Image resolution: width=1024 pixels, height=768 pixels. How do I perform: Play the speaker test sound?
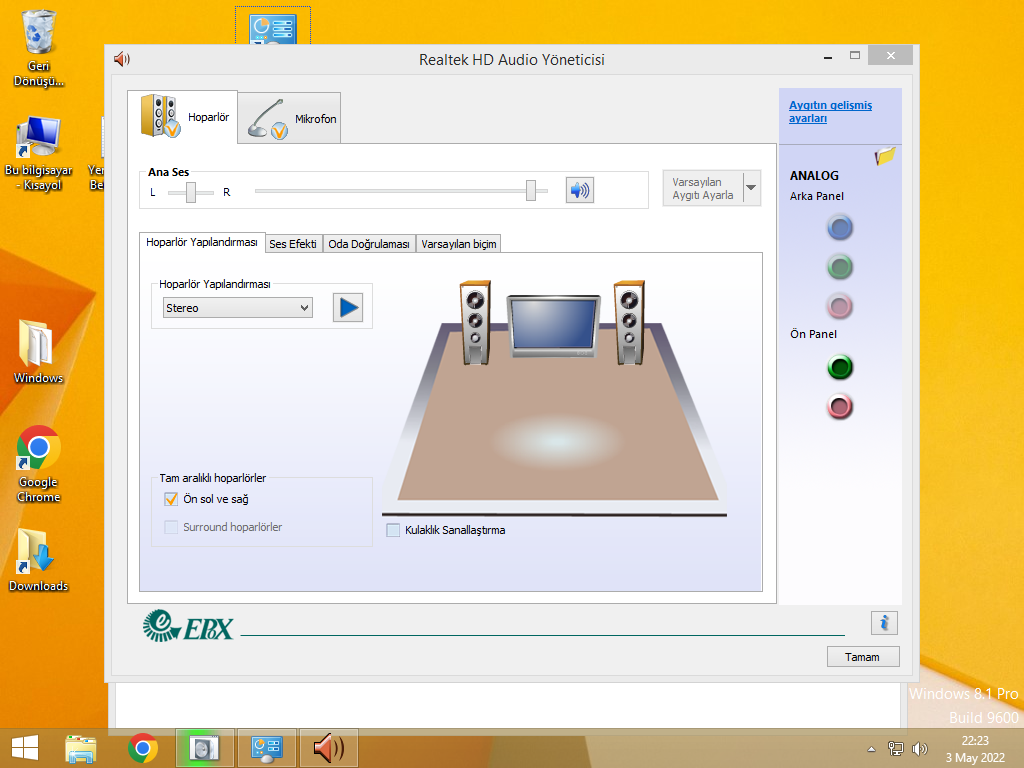tap(348, 308)
